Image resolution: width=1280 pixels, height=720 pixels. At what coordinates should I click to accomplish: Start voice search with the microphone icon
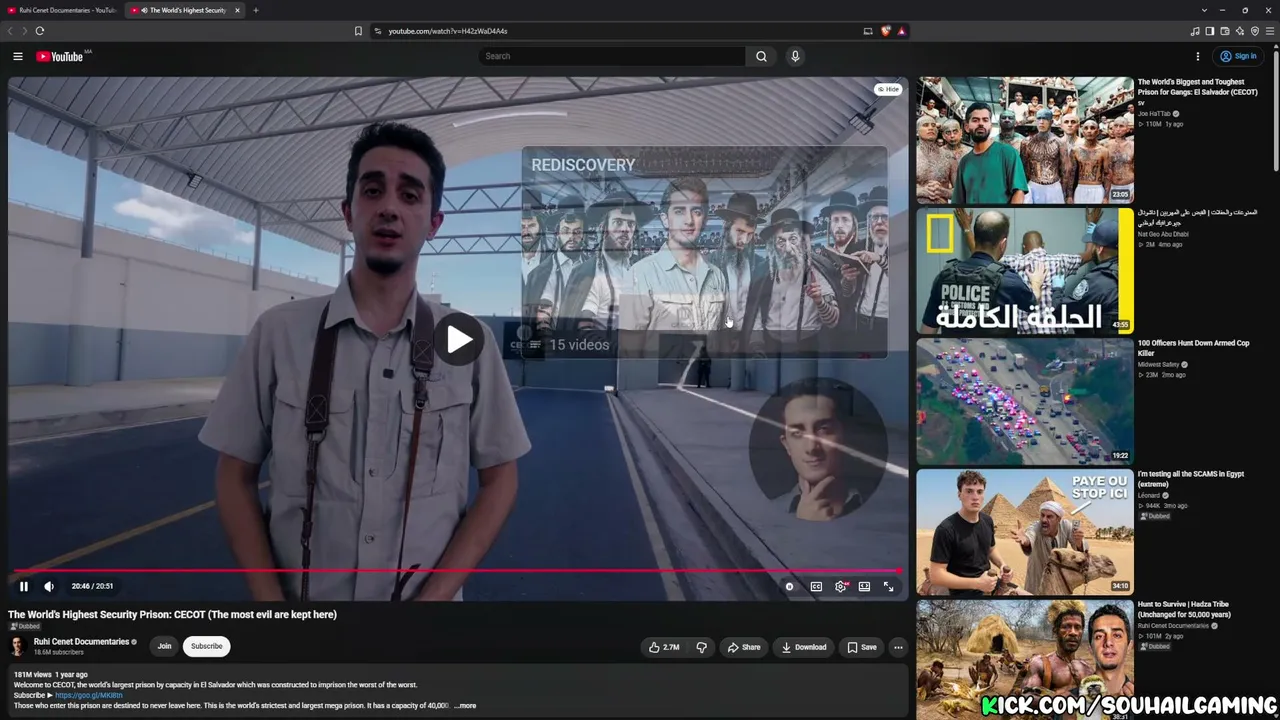point(795,56)
